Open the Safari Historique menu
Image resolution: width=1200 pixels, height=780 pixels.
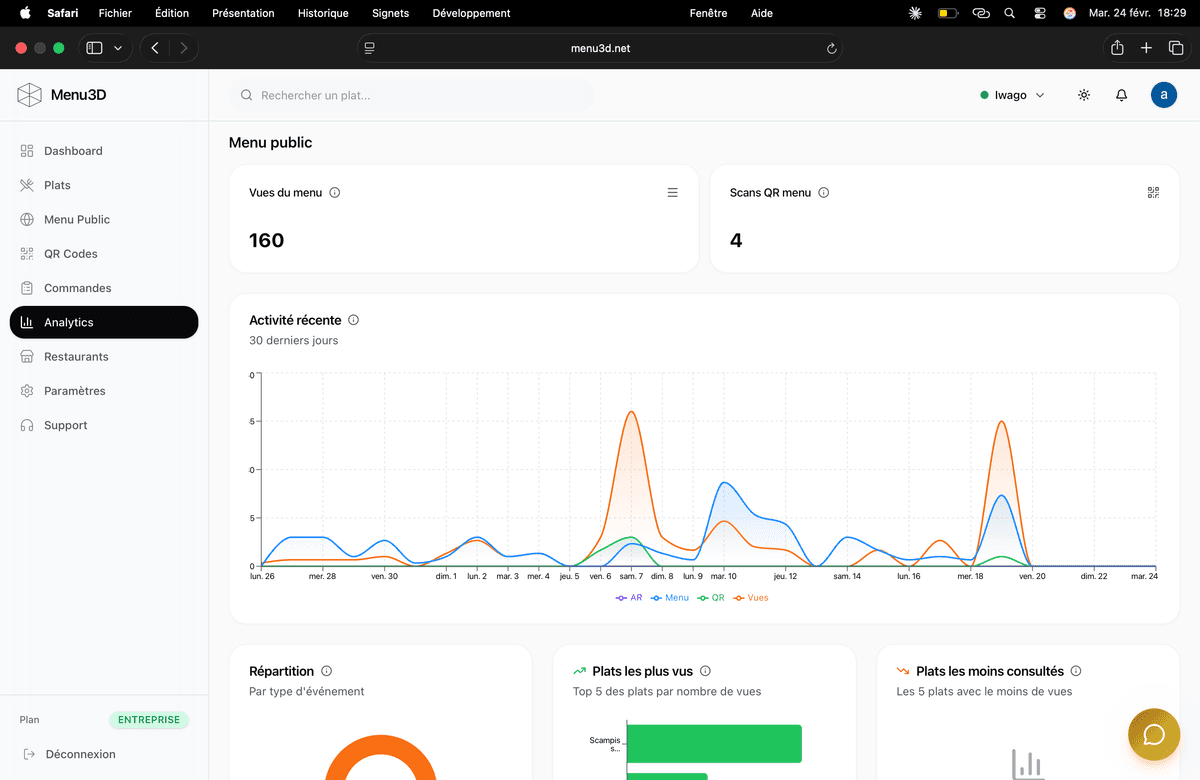click(323, 13)
